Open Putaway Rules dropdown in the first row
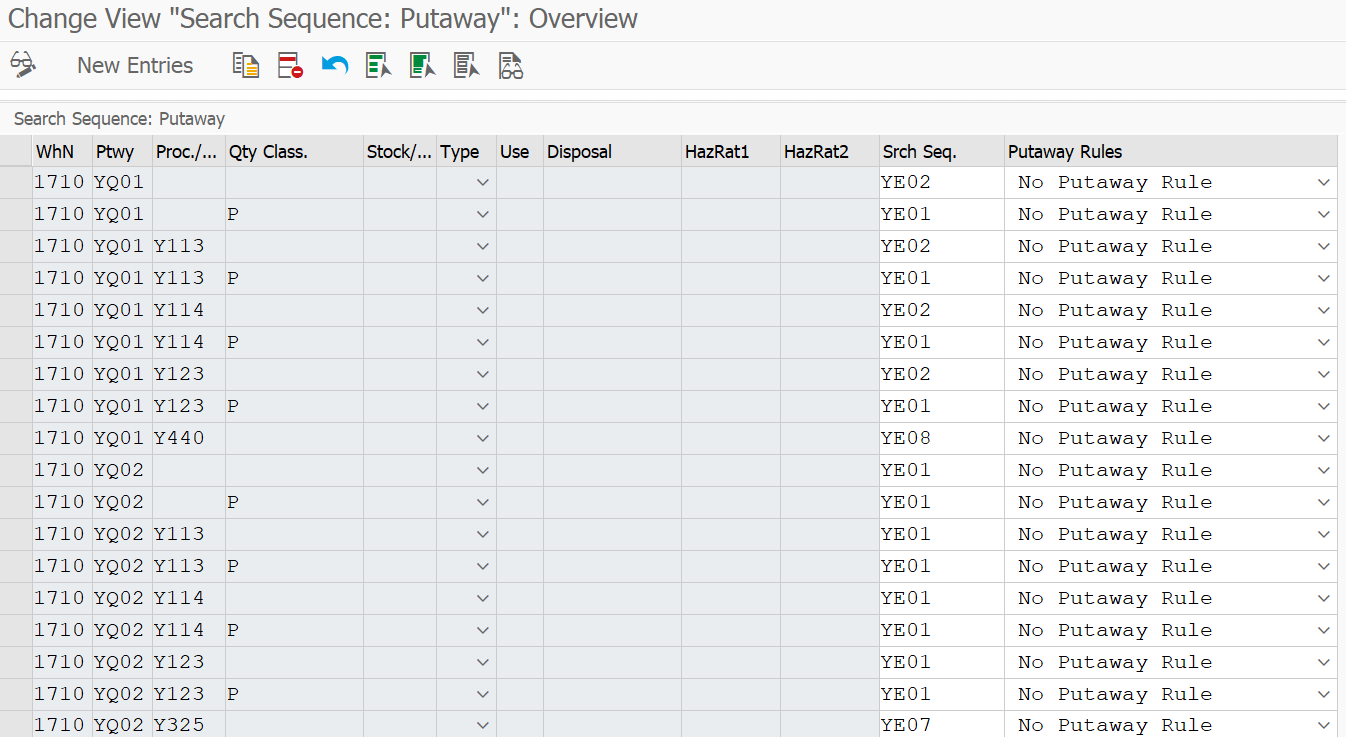Image resolution: width=1346 pixels, height=737 pixels. (x=1323, y=182)
